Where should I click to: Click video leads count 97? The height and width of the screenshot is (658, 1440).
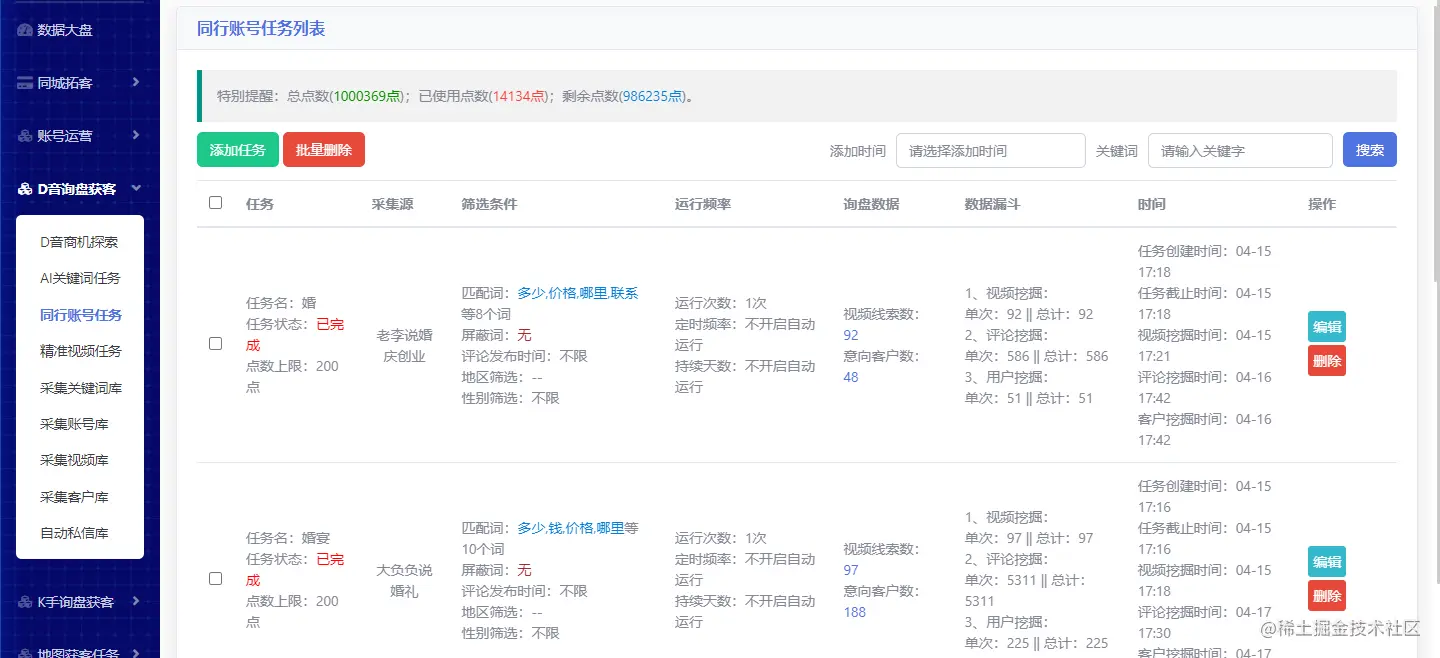click(x=851, y=571)
